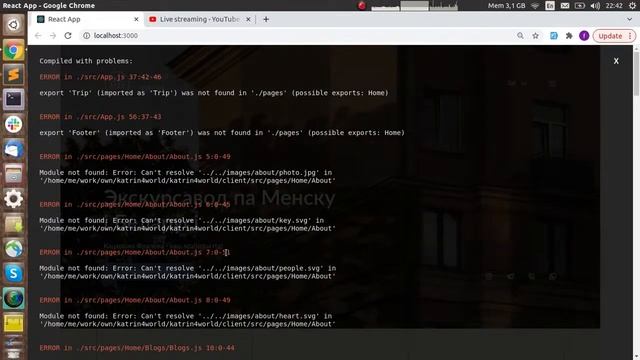Viewport: 640px width, 360px height.
Task: Click the blue extension icon in toolbar
Action: point(553,36)
